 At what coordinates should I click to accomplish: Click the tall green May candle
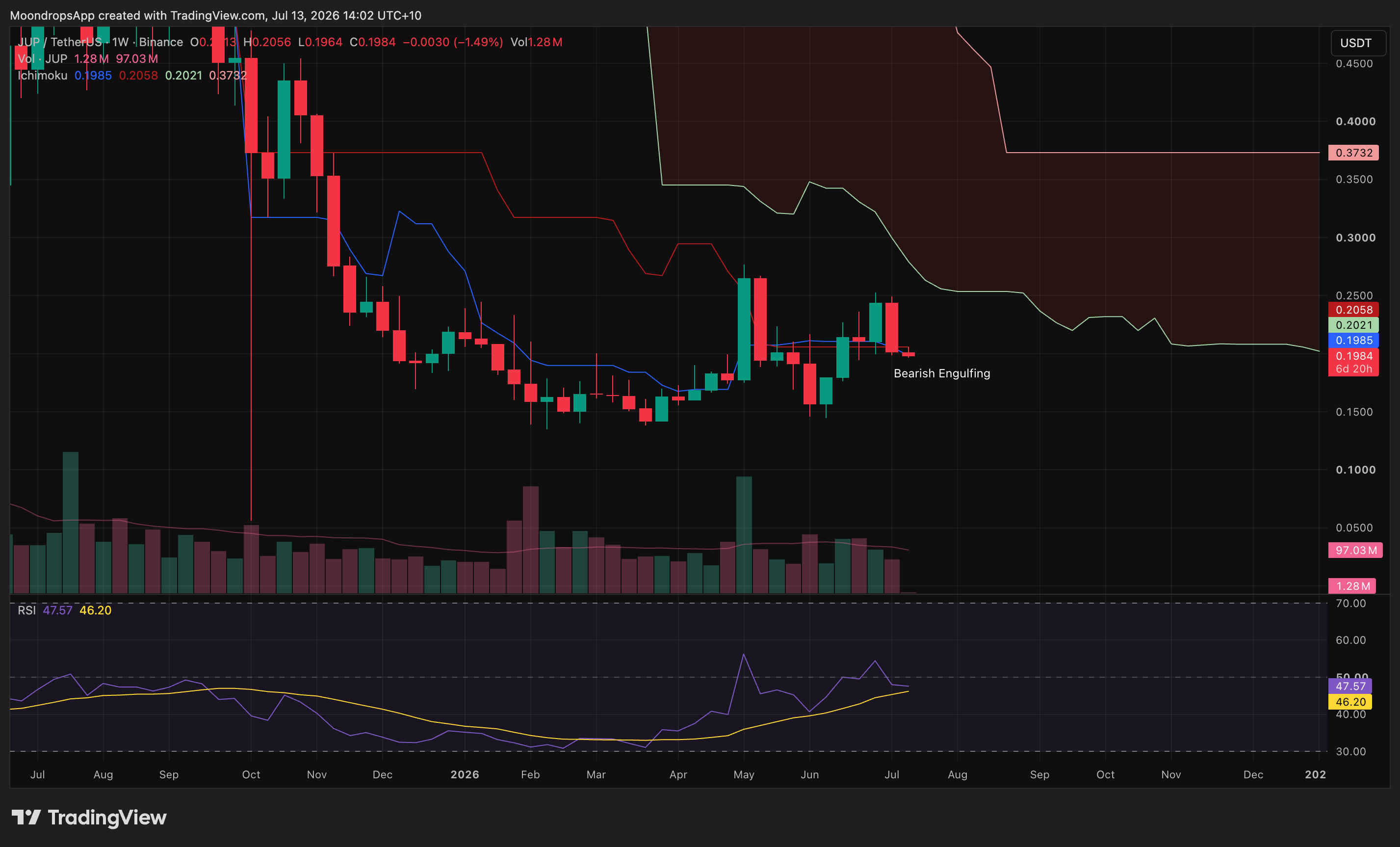tap(744, 329)
